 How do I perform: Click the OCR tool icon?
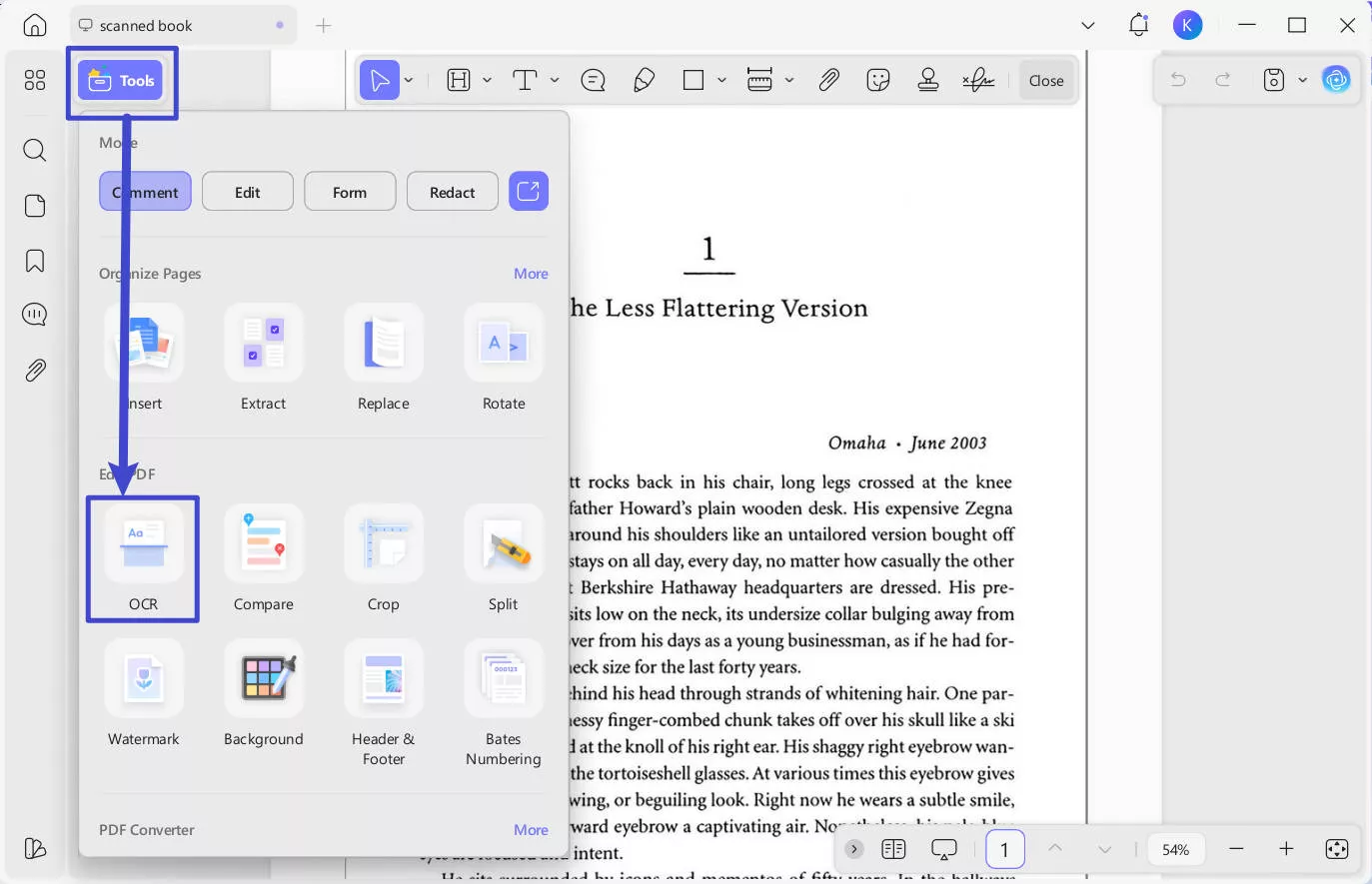point(143,545)
